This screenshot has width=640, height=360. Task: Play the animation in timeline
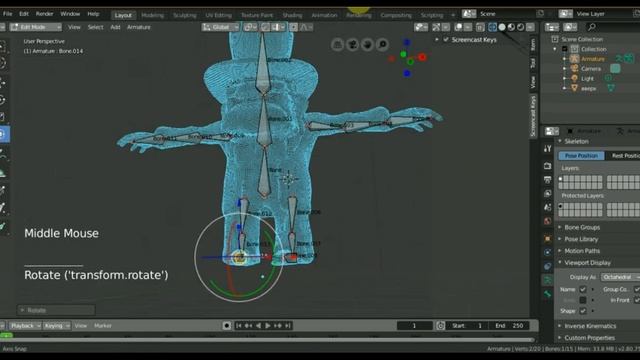click(x=268, y=326)
